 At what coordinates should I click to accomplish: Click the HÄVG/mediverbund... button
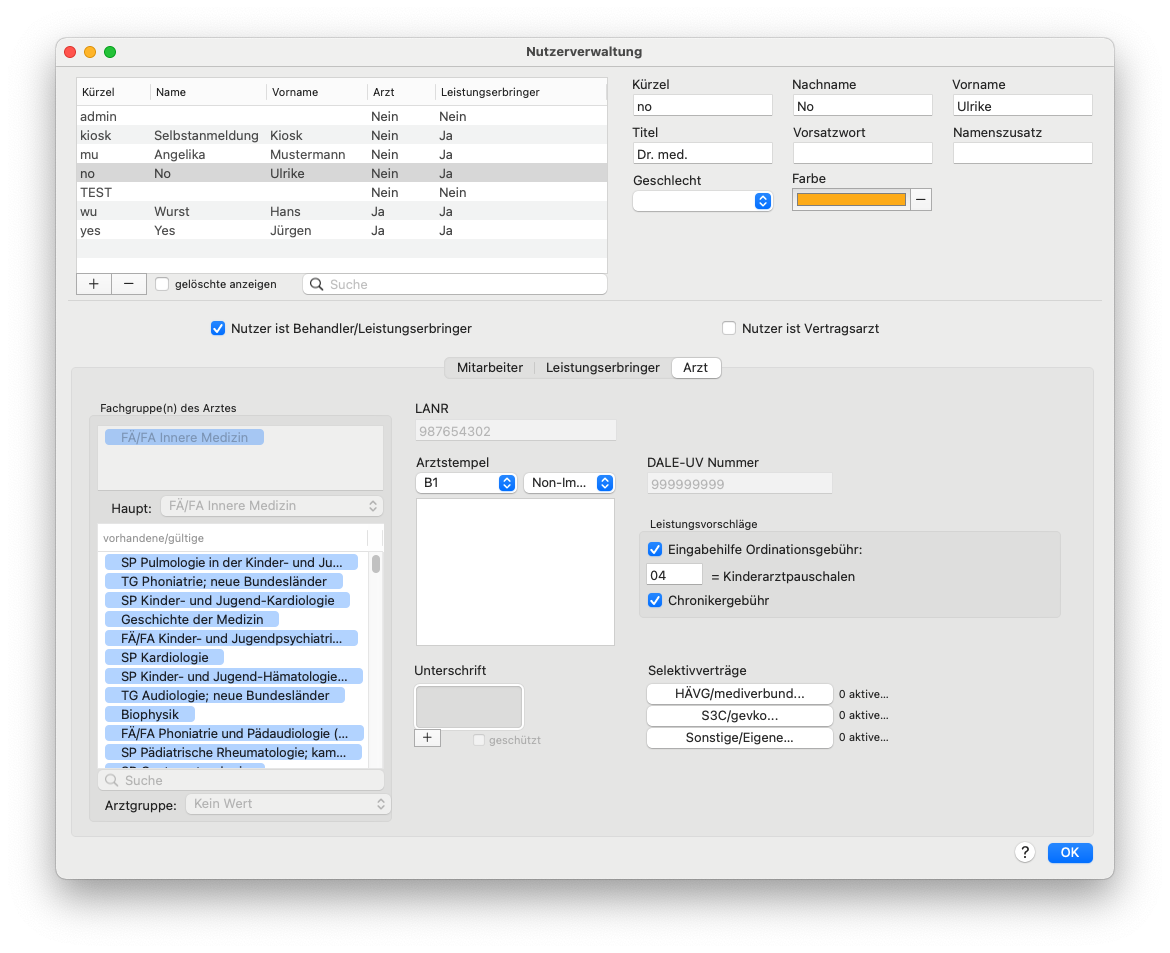point(739,694)
